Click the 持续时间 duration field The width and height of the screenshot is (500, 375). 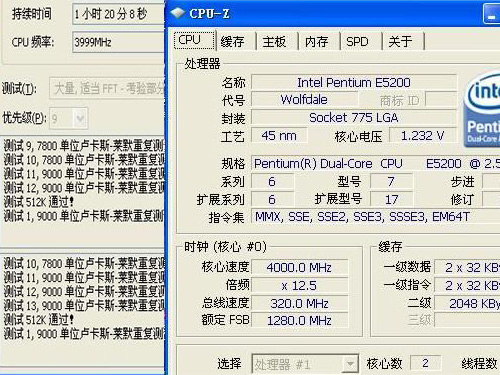point(119,14)
